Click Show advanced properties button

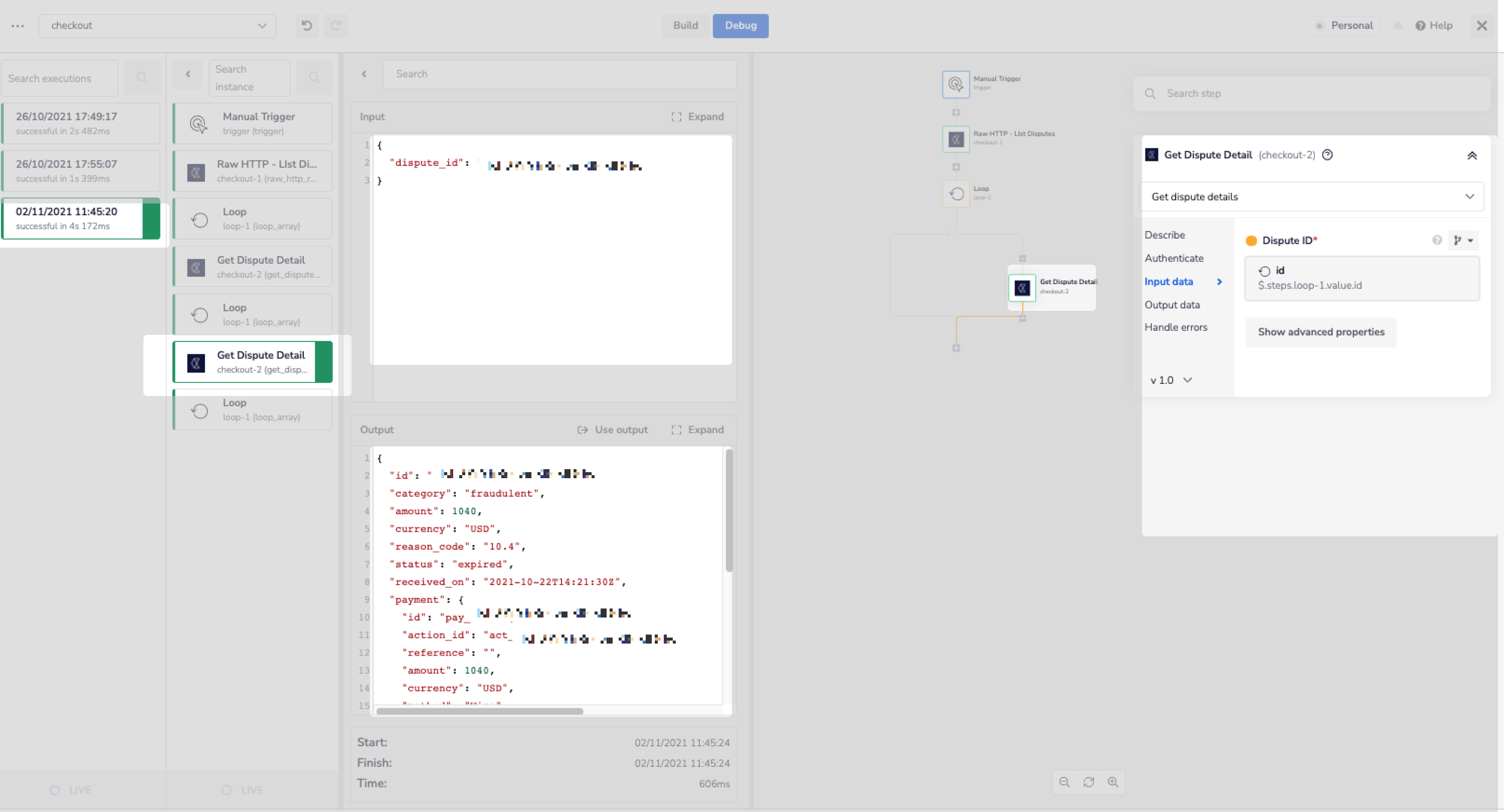(1321, 332)
